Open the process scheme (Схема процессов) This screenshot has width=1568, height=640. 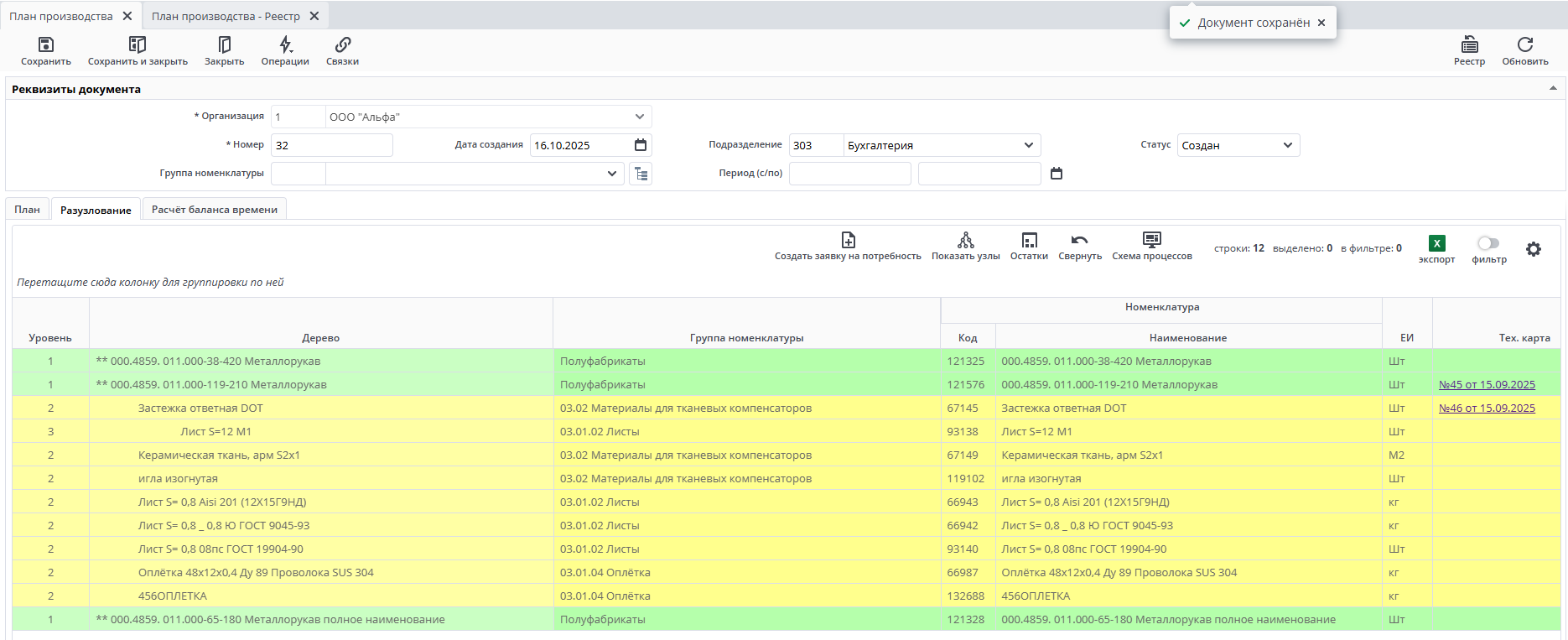[1151, 241]
